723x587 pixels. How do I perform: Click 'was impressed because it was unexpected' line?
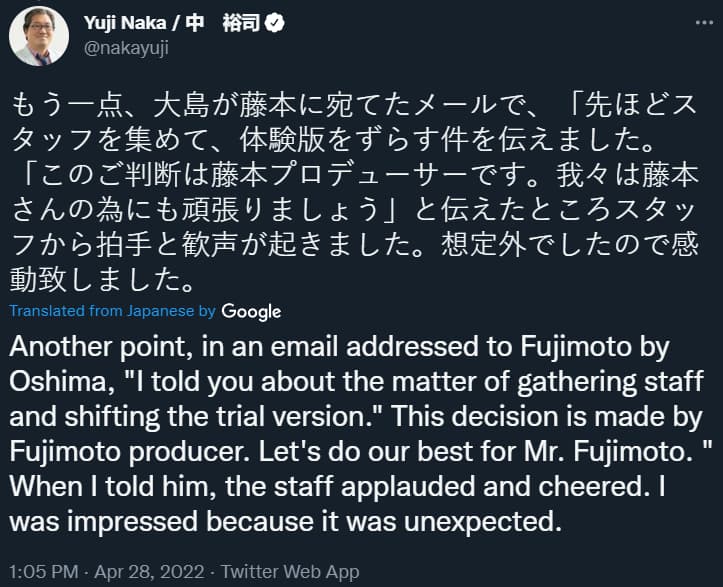click(x=285, y=522)
